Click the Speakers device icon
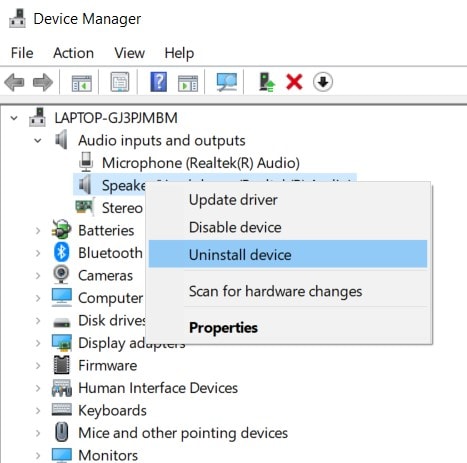Viewport: 467px width, 463px height. [85, 184]
